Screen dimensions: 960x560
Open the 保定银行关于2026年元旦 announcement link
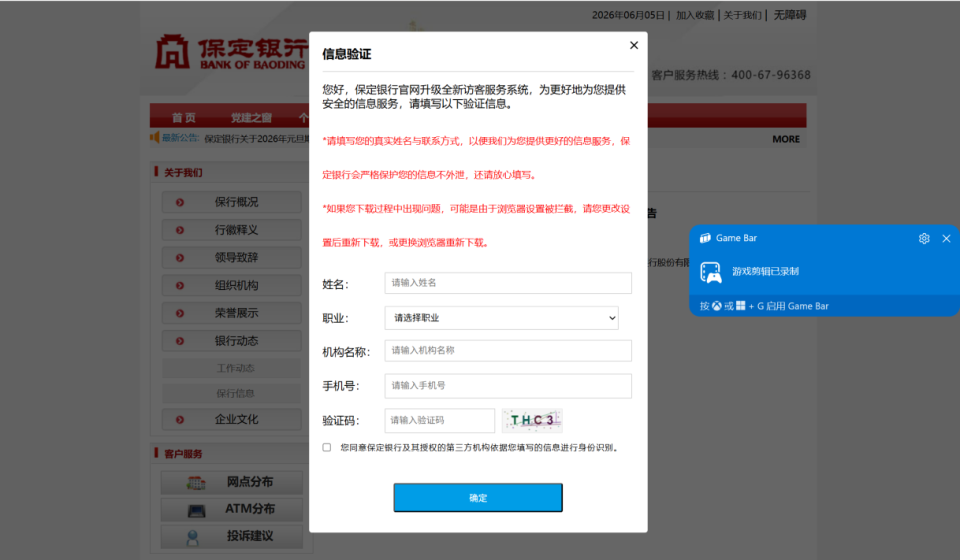[x=257, y=139]
